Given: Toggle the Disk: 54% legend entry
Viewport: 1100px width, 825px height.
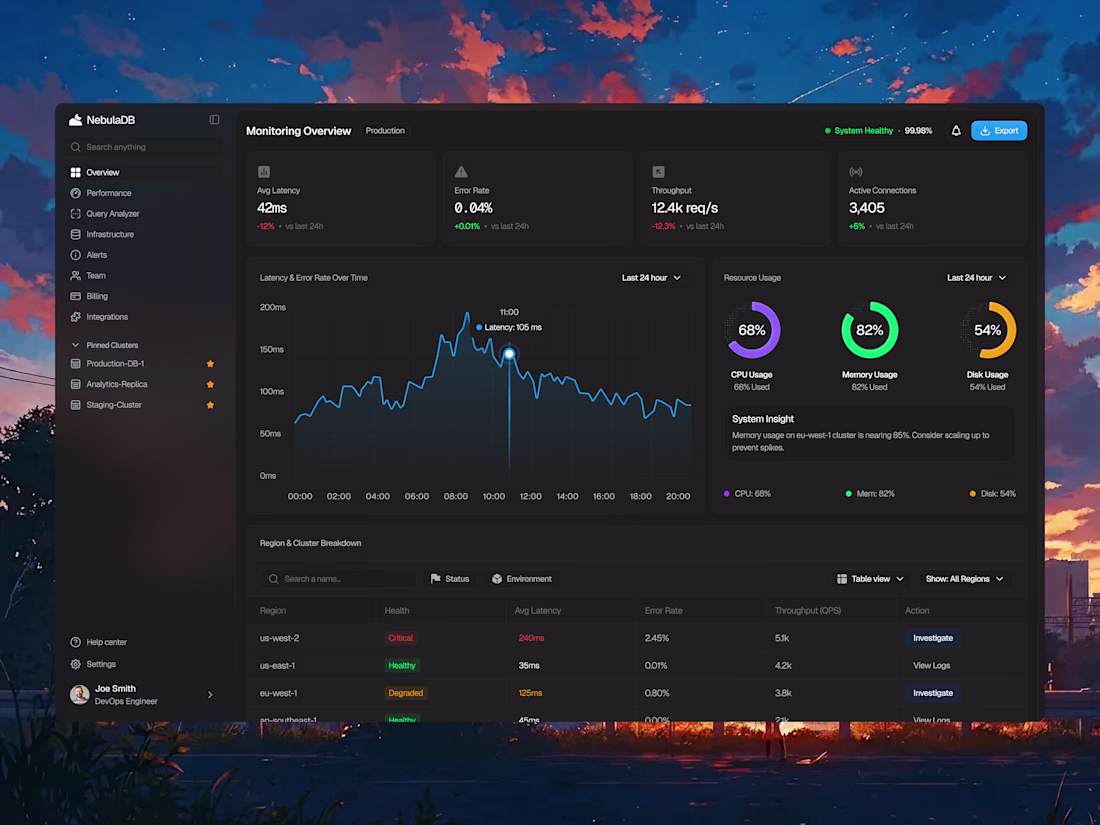Looking at the screenshot, I should [992, 493].
